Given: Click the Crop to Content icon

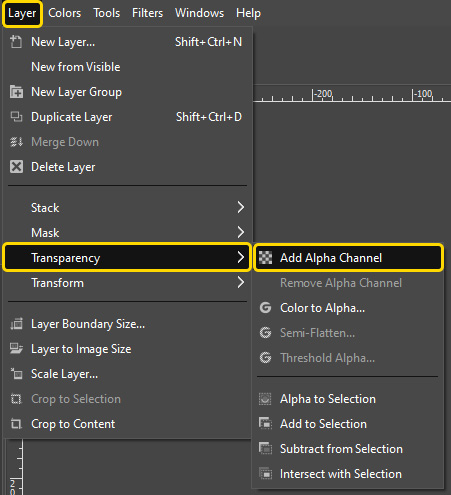Looking at the screenshot, I should click(x=16, y=424).
